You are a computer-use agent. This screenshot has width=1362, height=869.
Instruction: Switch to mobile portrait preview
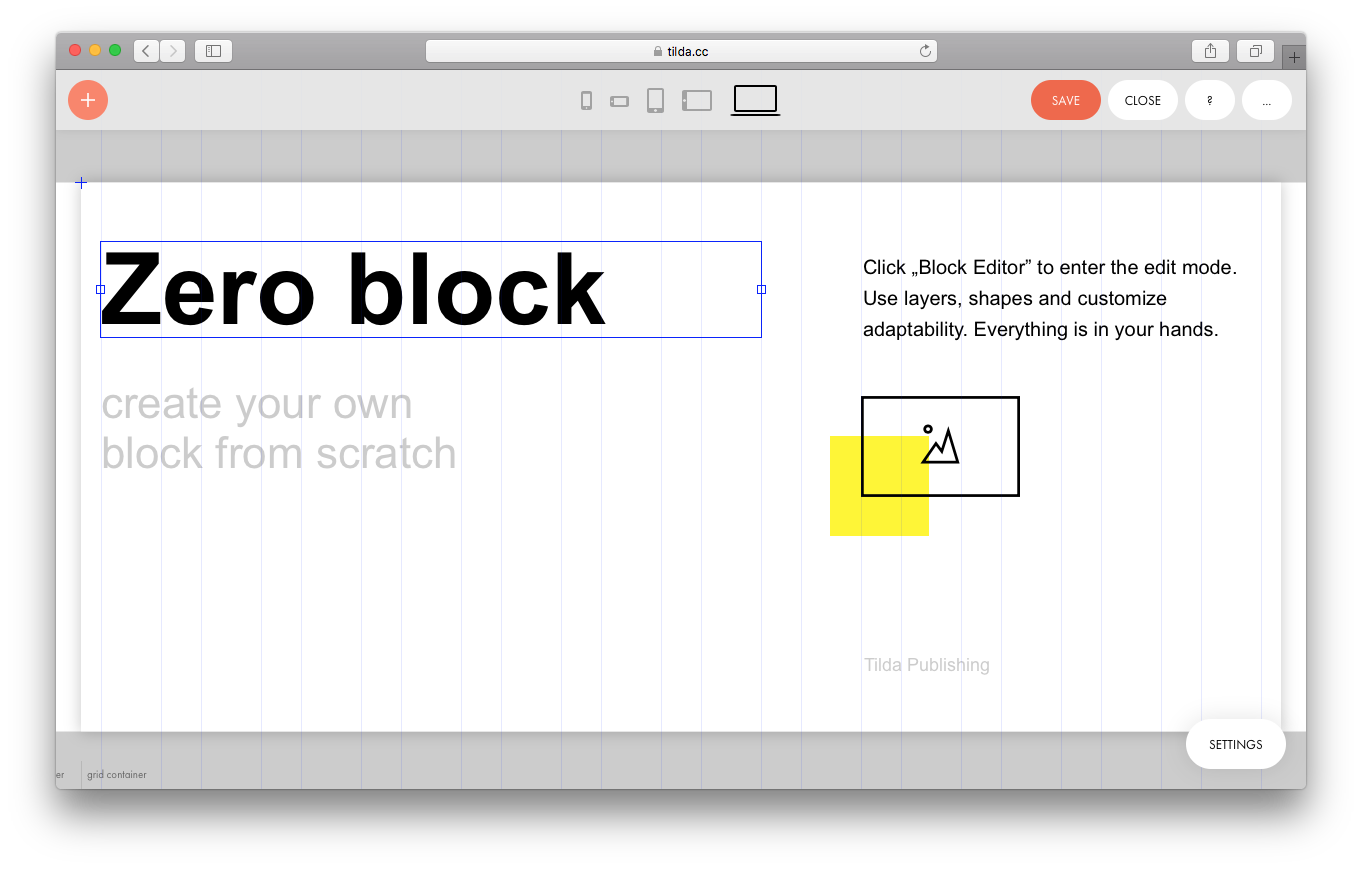tap(587, 100)
